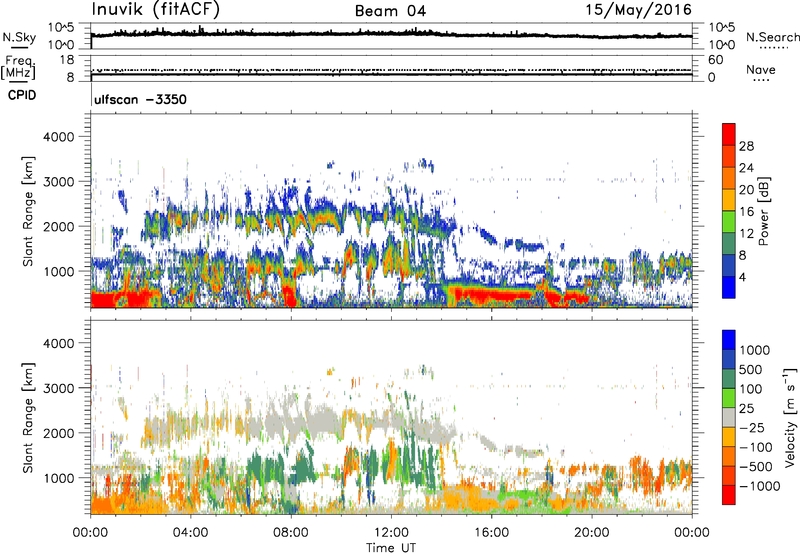
Task: Click inside the sky noise trace panel
Action: click(x=391, y=36)
